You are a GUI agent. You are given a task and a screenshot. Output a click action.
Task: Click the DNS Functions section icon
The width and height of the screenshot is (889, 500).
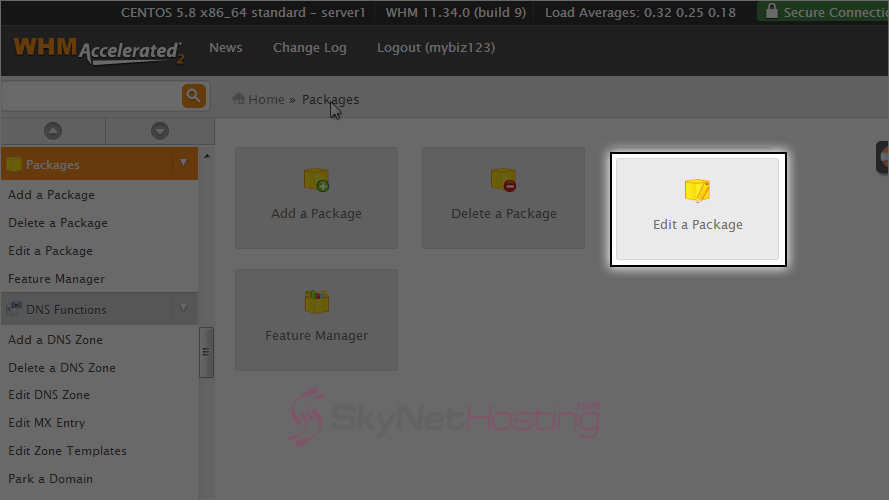click(14, 309)
